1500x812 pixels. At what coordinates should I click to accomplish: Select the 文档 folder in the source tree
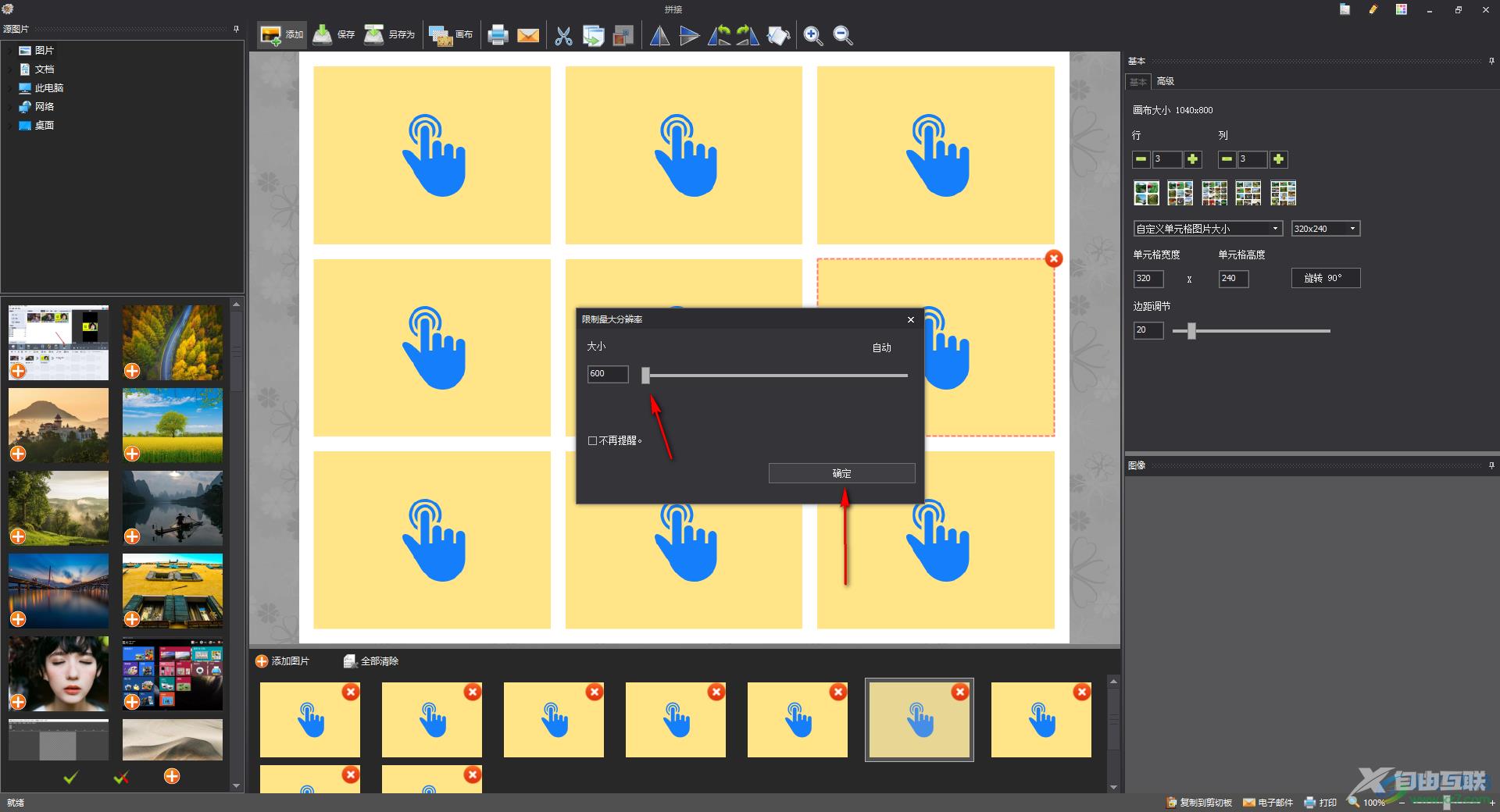point(36,69)
